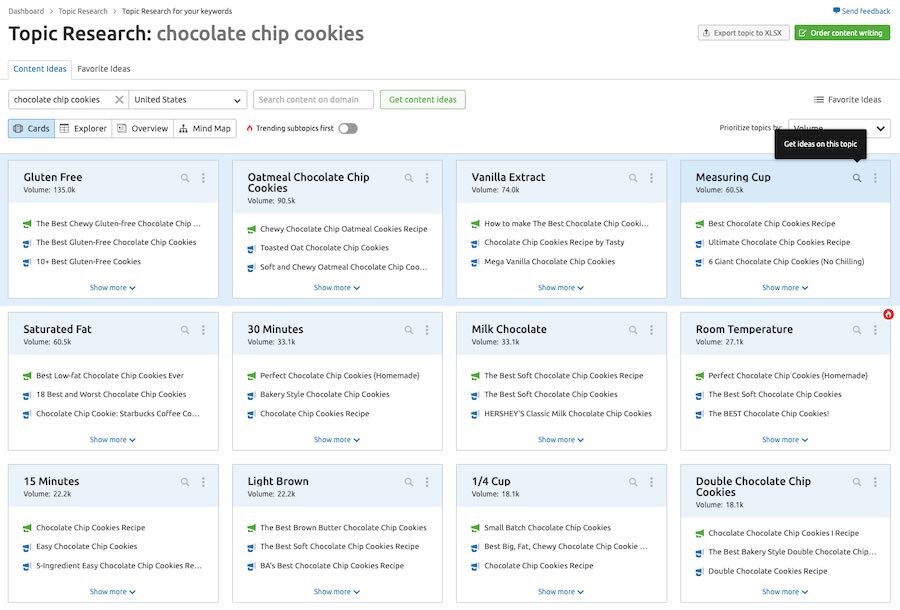Switch to the Explorer view

pos(83,129)
